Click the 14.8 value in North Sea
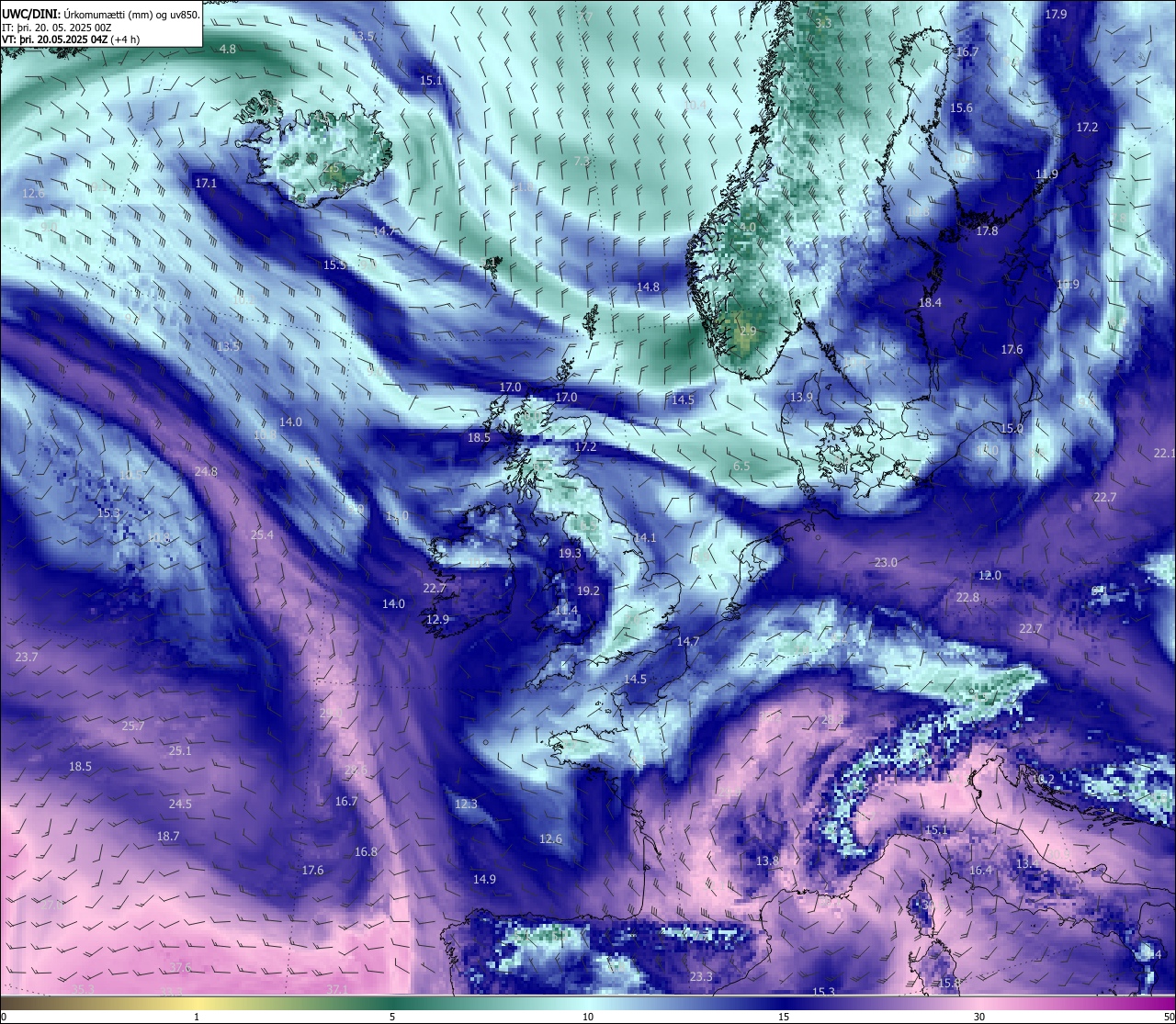The height and width of the screenshot is (1024, 1176). coord(648,287)
